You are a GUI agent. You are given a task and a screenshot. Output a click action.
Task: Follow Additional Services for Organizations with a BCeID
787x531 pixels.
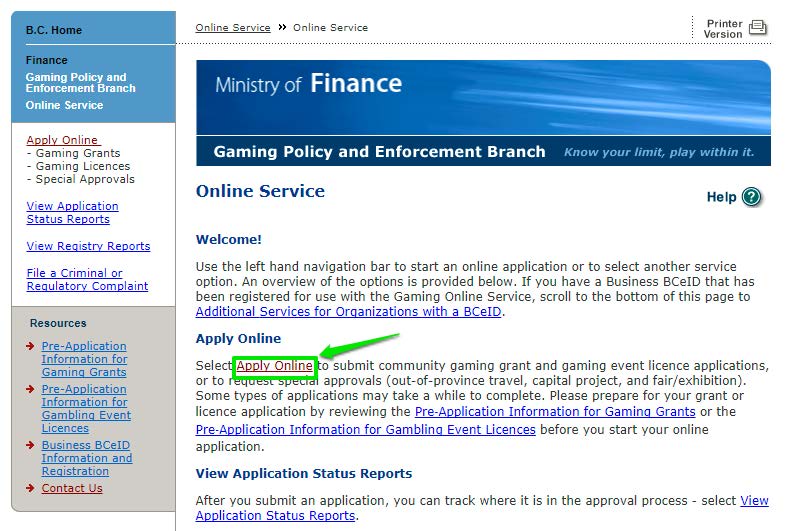348,312
